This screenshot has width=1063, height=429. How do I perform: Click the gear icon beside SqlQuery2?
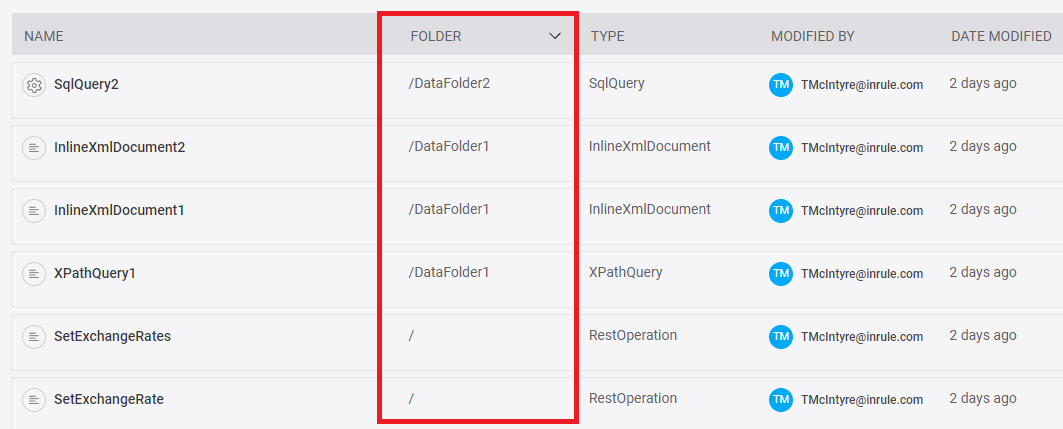34,85
